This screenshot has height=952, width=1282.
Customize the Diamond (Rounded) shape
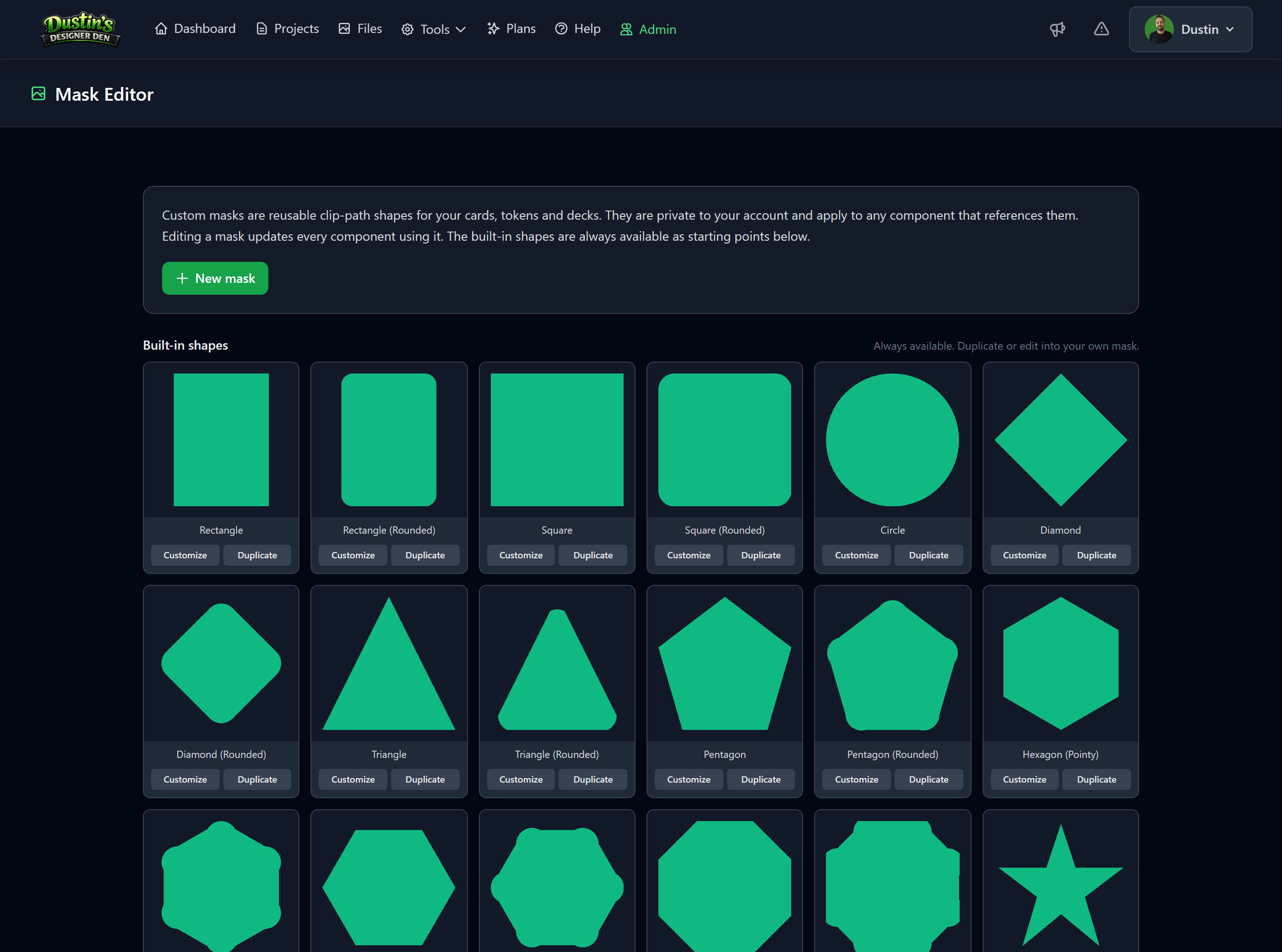185,779
